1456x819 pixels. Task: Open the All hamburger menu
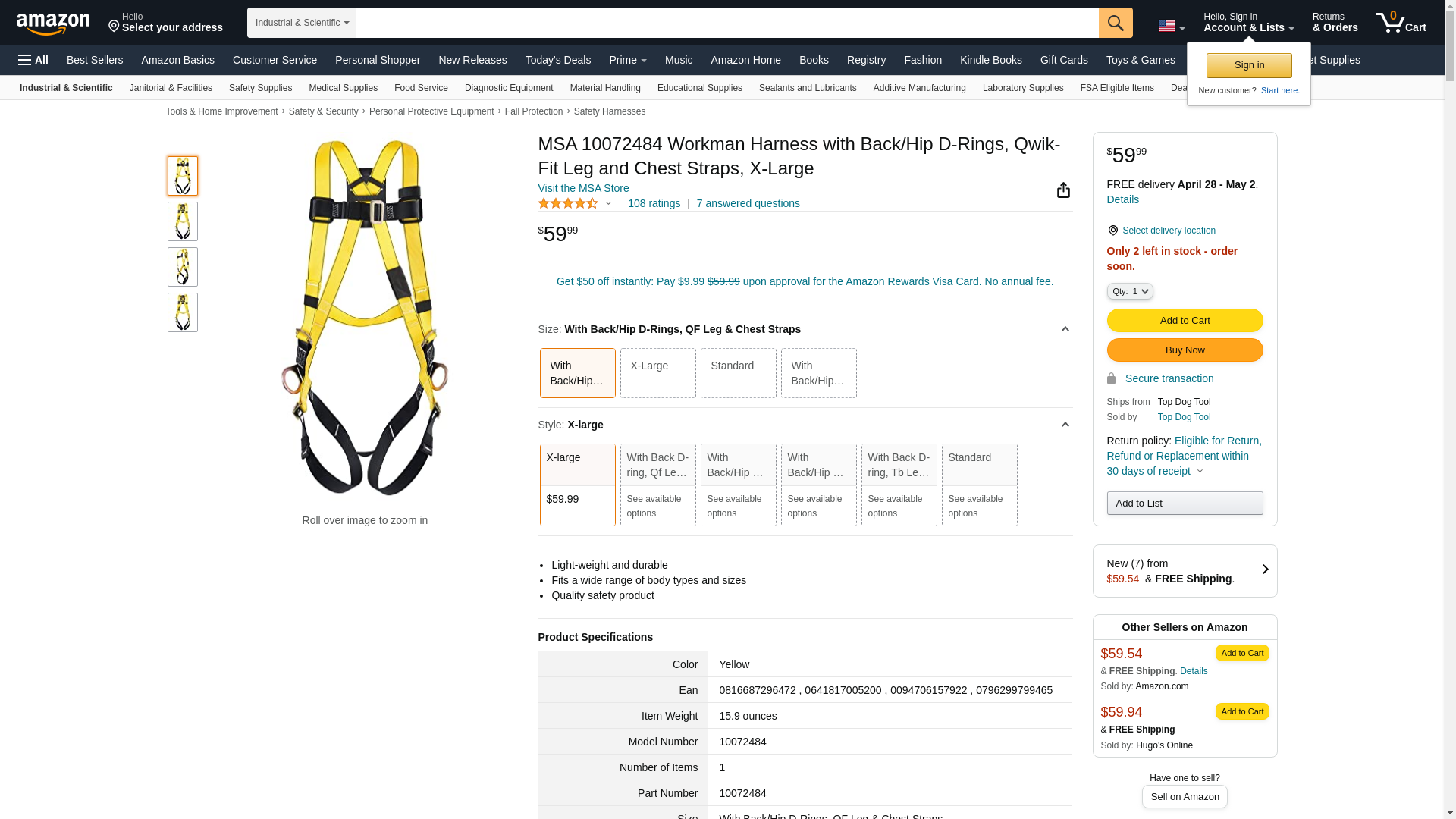[33, 60]
